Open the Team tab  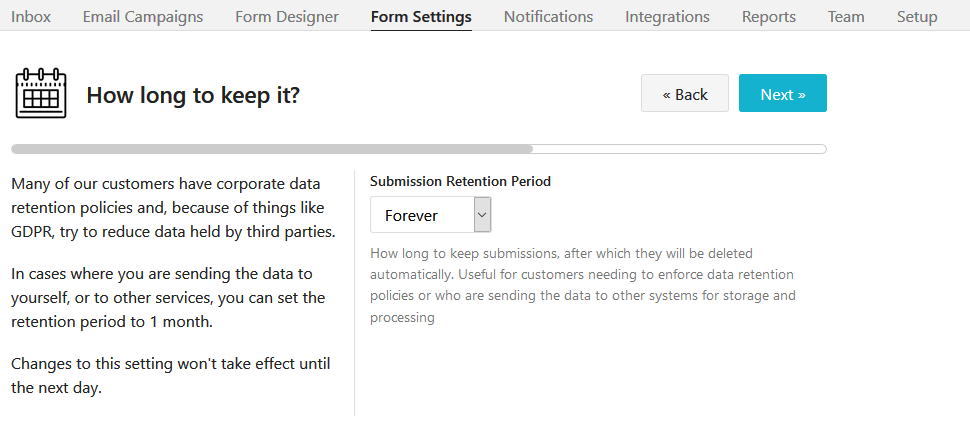846,16
